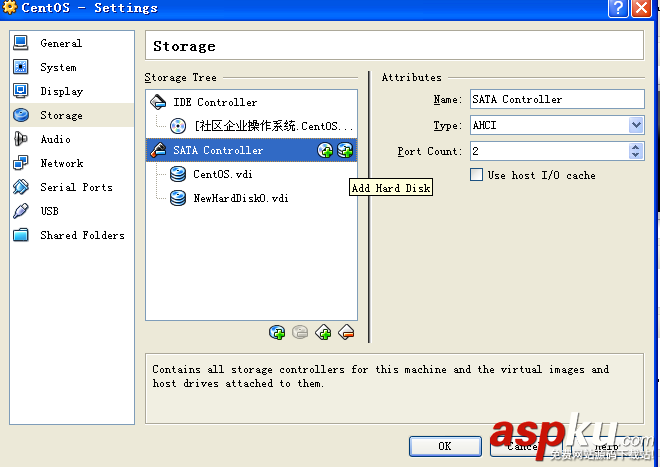Enable Use host I/O cache checkbox

tap(476, 175)
